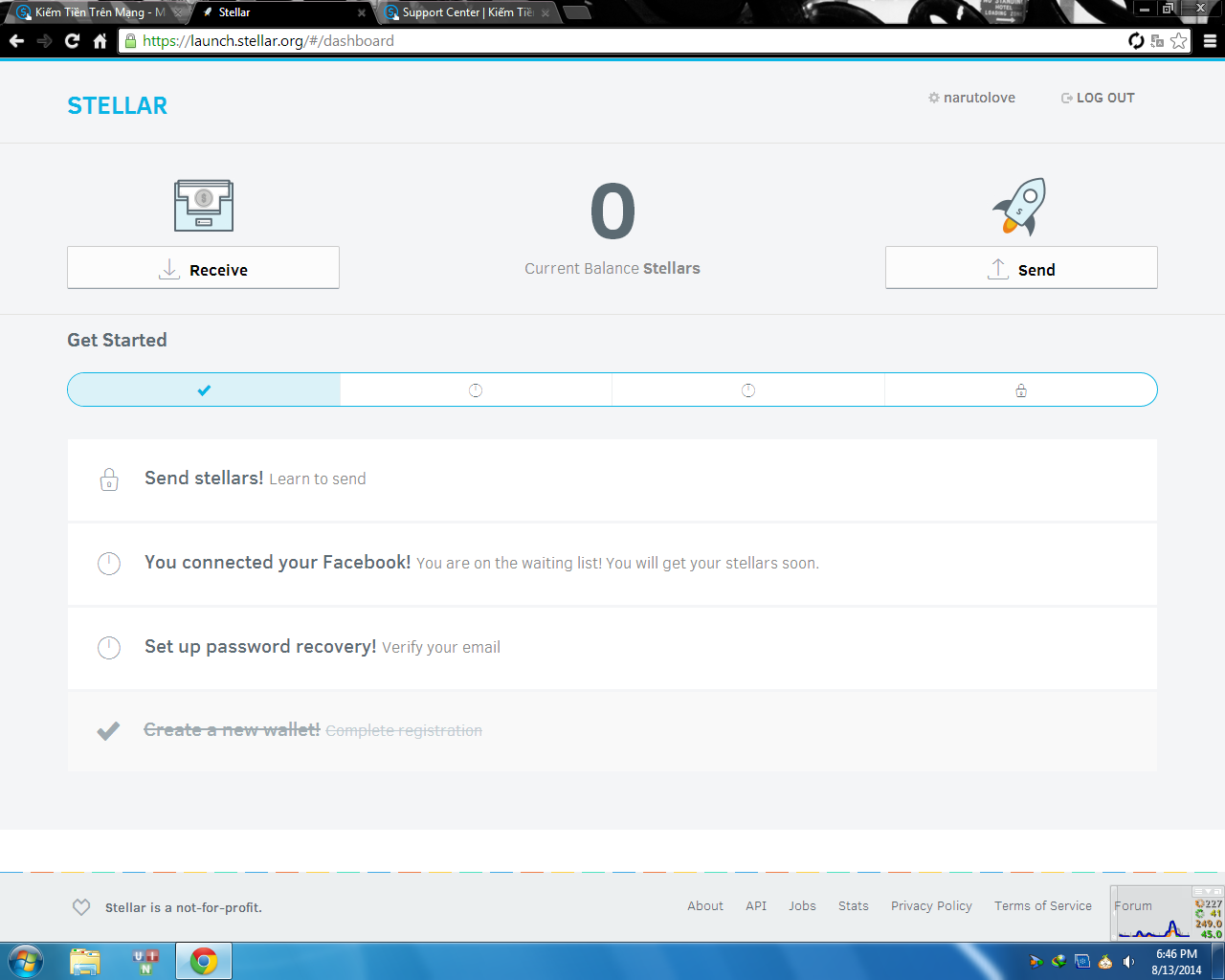Open the Windows Start menu
Image resolution: width=1225 pixels, height=980 pixels.
click(26, 961)
